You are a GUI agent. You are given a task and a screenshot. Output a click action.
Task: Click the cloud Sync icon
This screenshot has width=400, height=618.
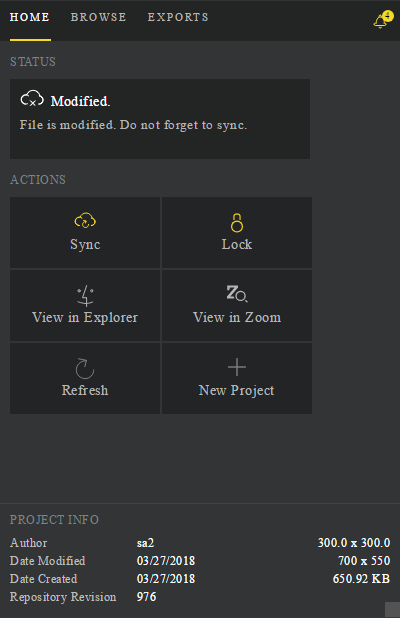(85, 220)
